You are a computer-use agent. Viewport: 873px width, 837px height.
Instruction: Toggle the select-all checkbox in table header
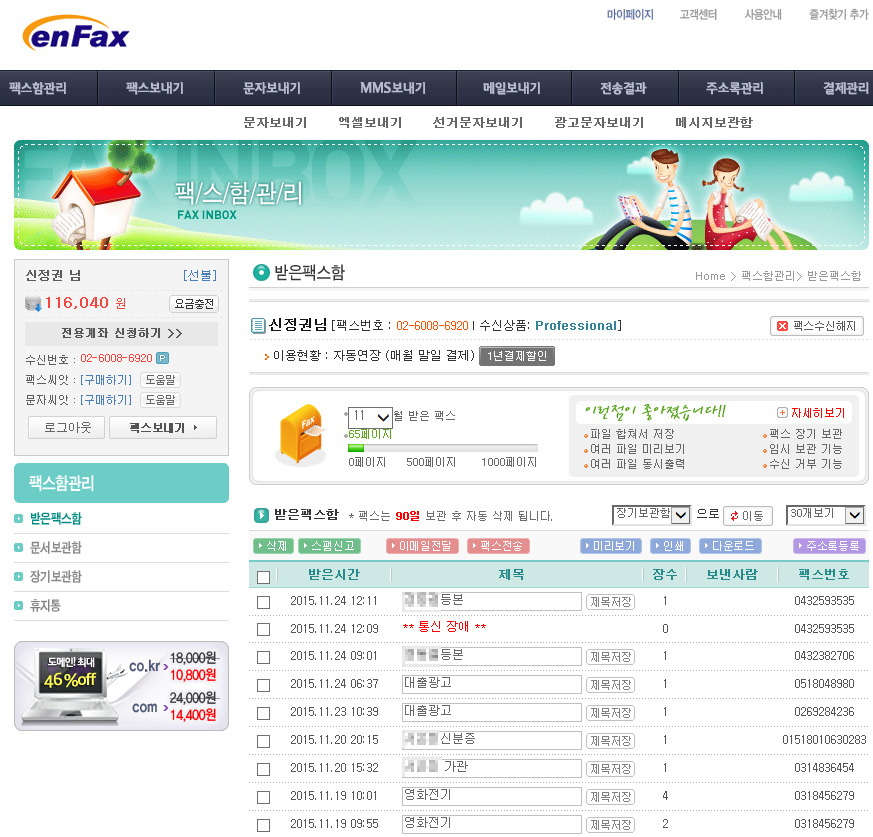pos(263,576)
